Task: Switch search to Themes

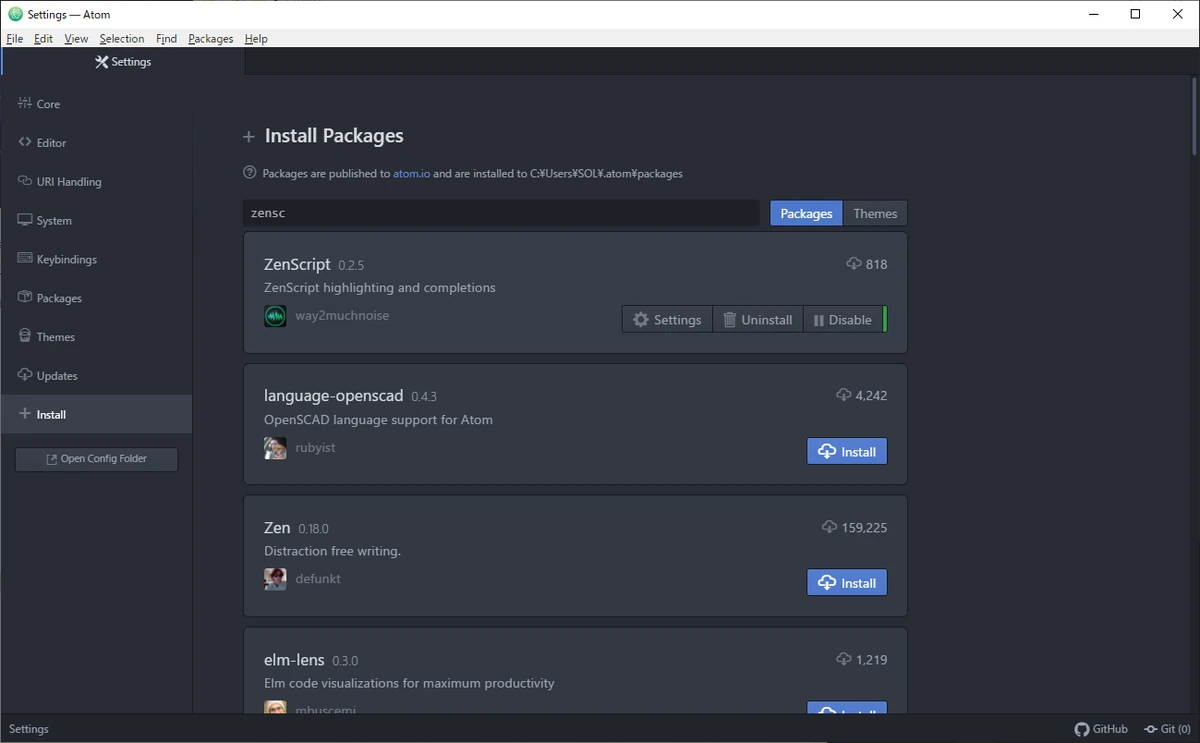Action: pyautogui.click(x=875, y=213)
